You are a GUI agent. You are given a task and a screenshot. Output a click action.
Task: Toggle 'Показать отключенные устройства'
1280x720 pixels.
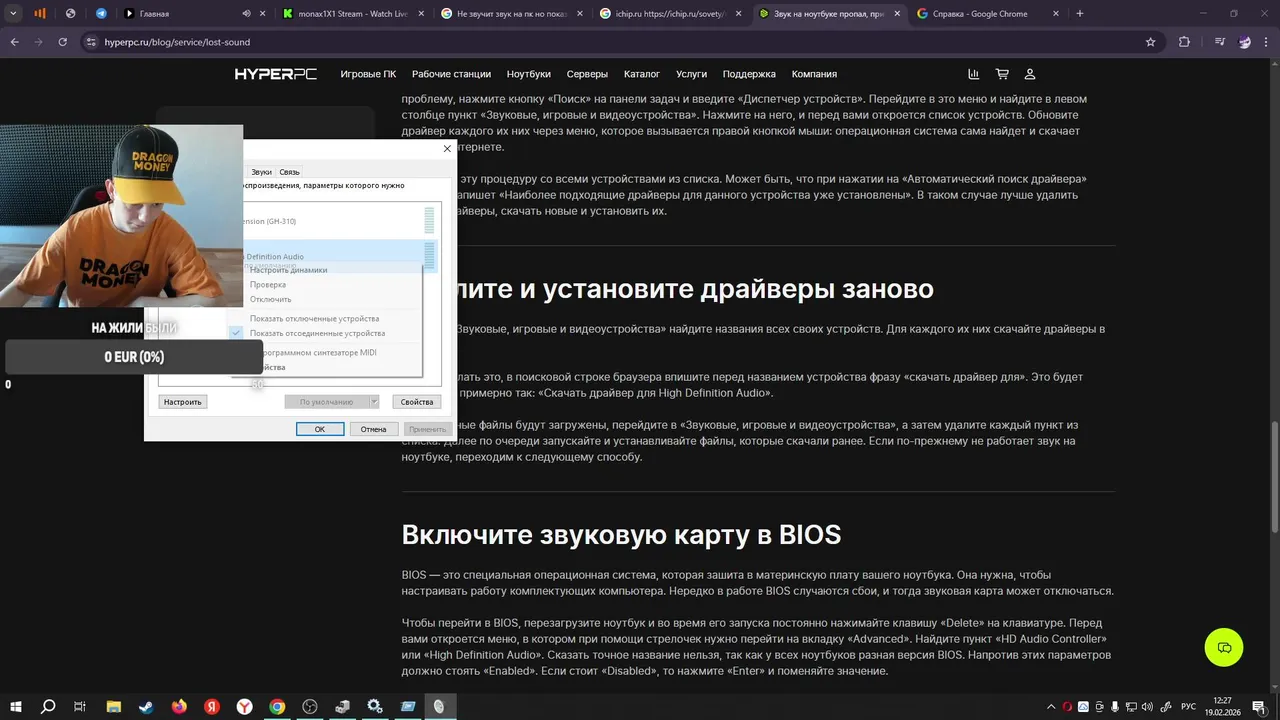pos(315,318)
